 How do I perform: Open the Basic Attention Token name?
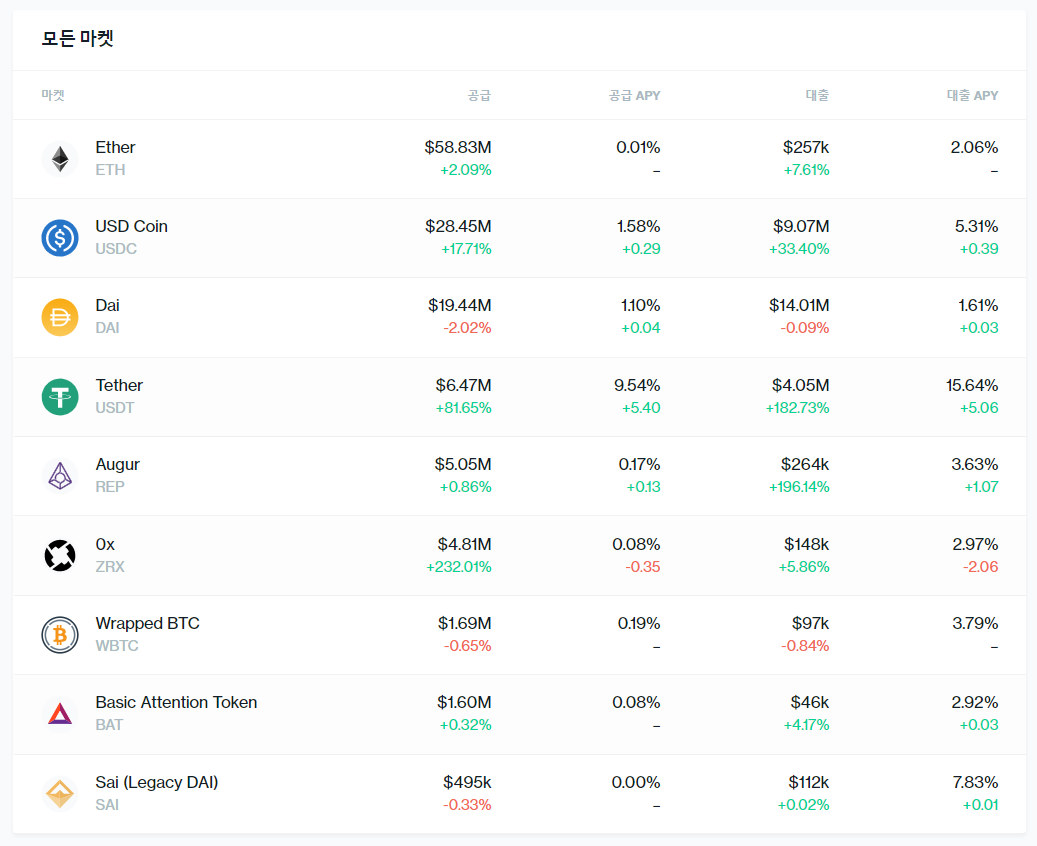pyautogui.click(x=176, y=702)
